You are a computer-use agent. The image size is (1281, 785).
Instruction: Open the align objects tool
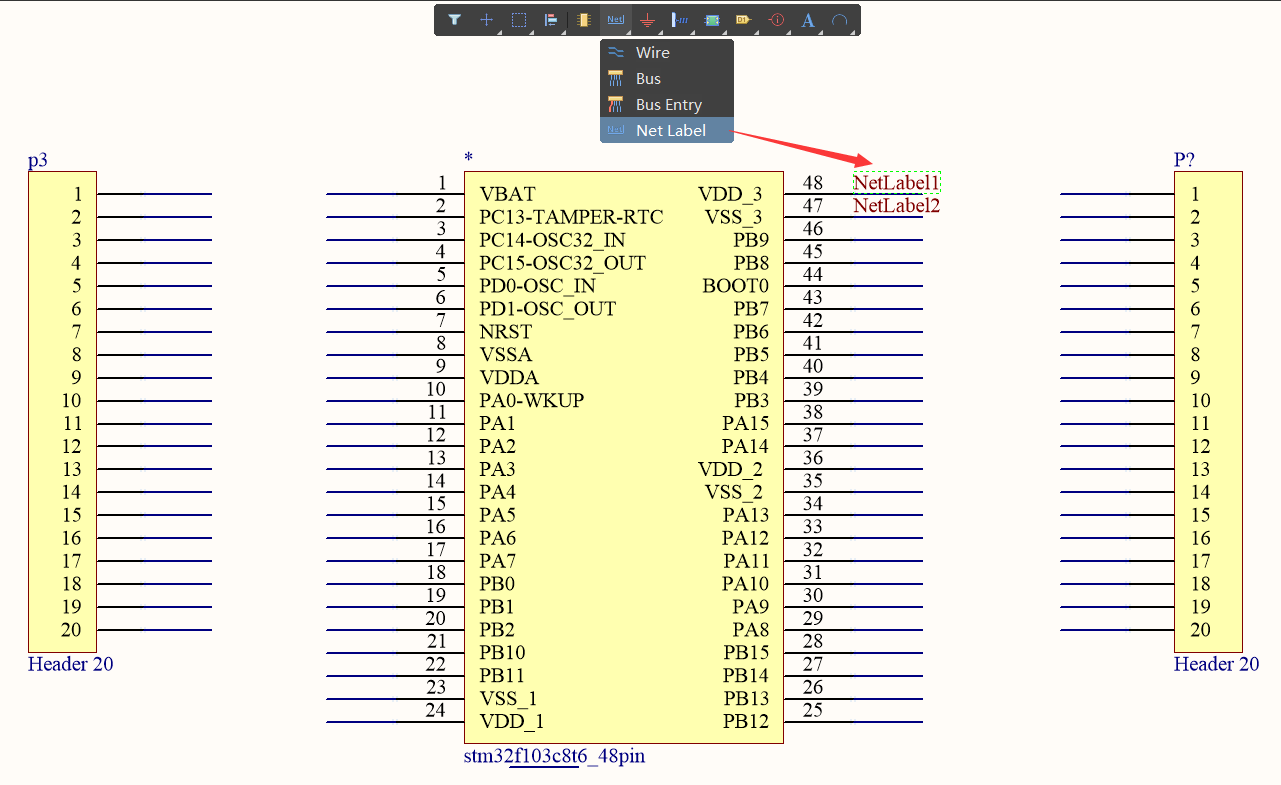click(x=551, y=20)
